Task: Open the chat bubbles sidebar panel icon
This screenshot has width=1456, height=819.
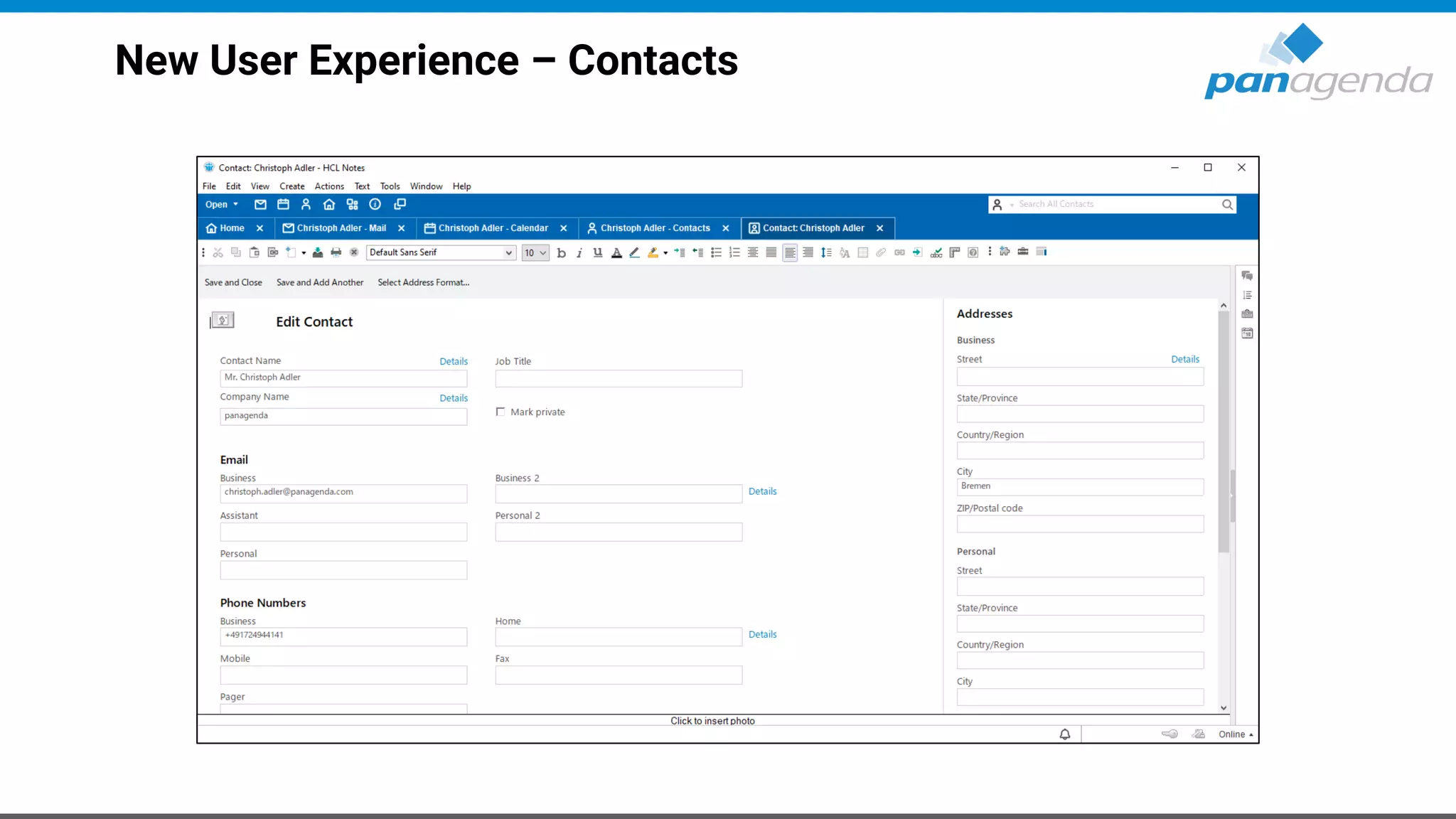Action: point(1247,276)
